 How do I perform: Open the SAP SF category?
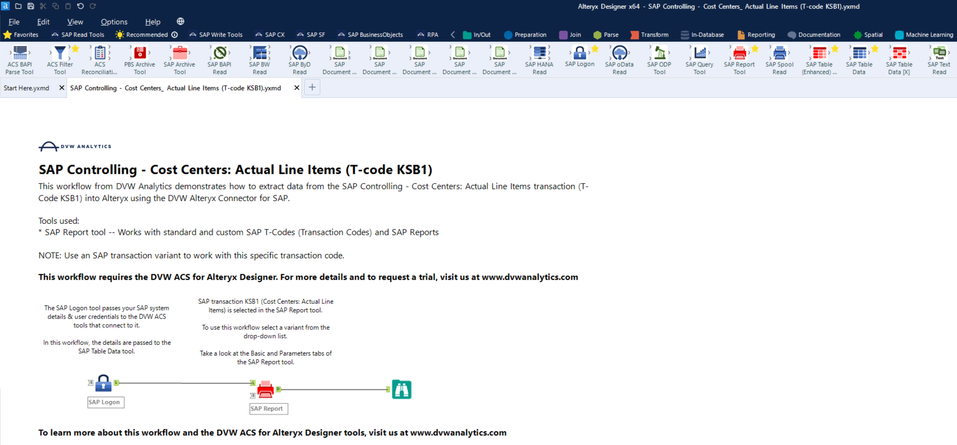click(311, 35)
